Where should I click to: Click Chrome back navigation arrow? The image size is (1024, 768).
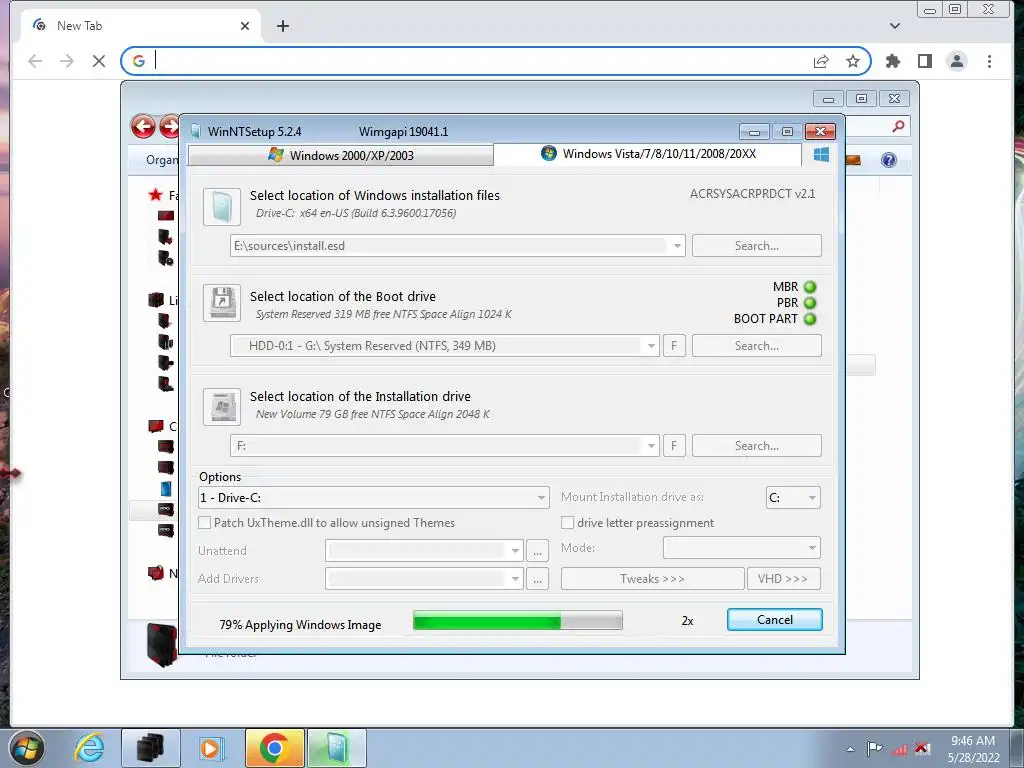point(35,61)
